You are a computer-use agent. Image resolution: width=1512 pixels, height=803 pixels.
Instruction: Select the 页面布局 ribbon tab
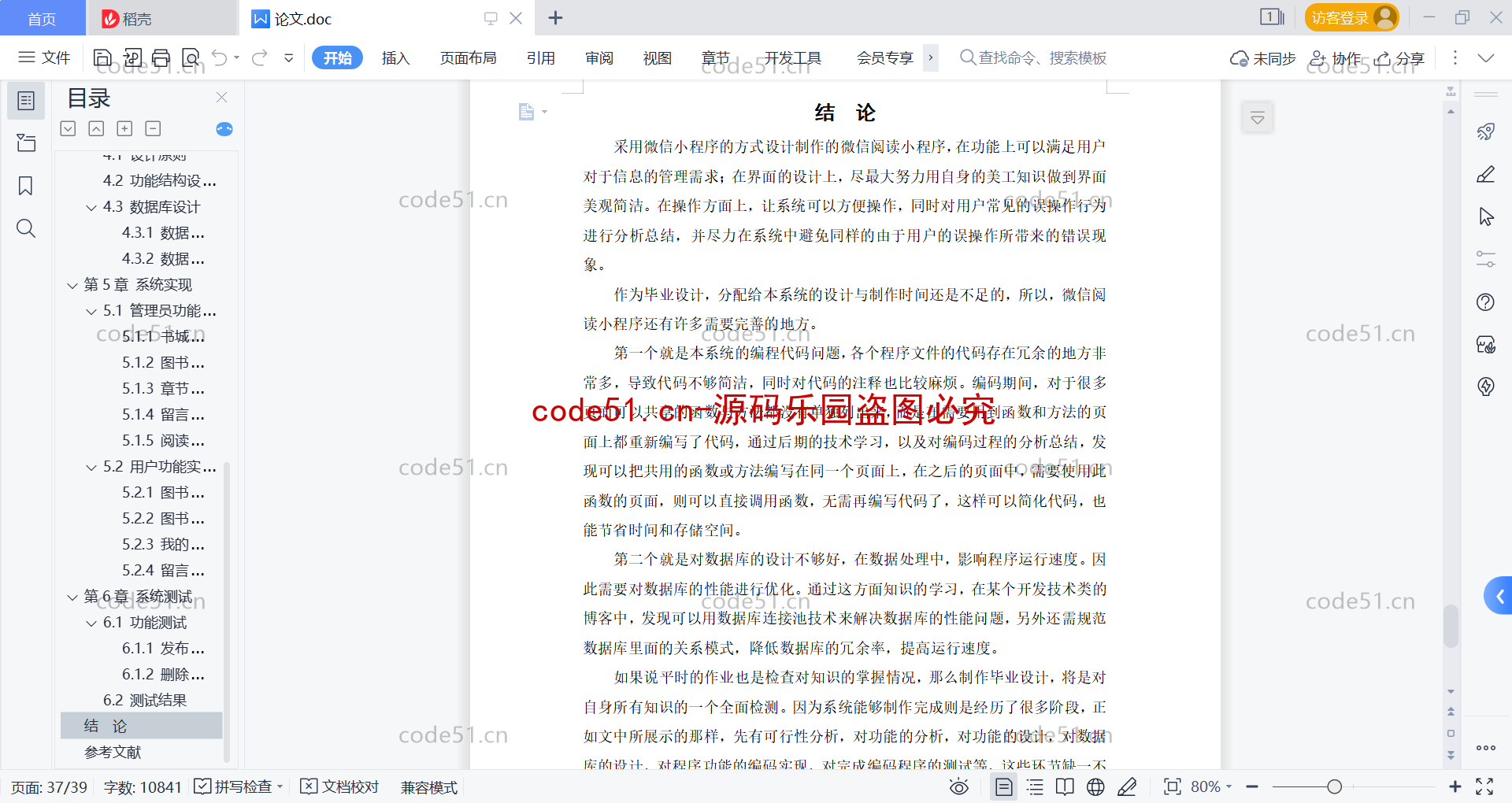468,57
